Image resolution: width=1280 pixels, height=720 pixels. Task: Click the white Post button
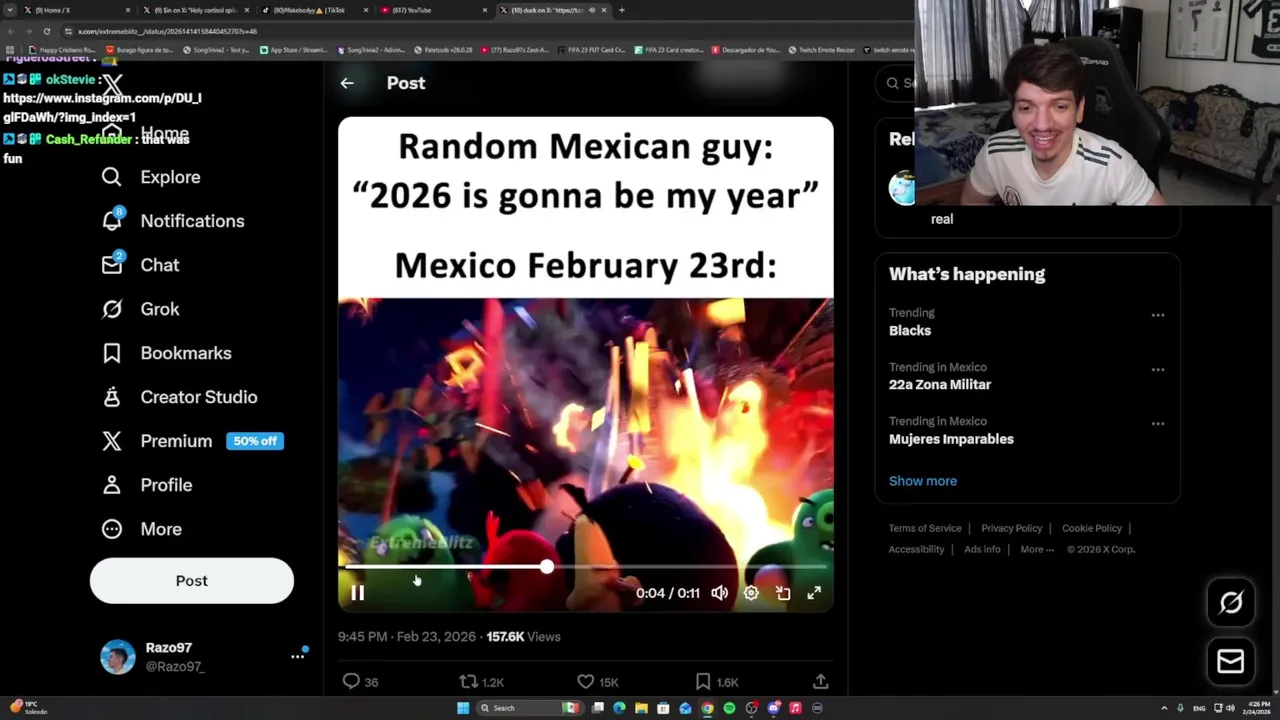[x=192, y=581]
